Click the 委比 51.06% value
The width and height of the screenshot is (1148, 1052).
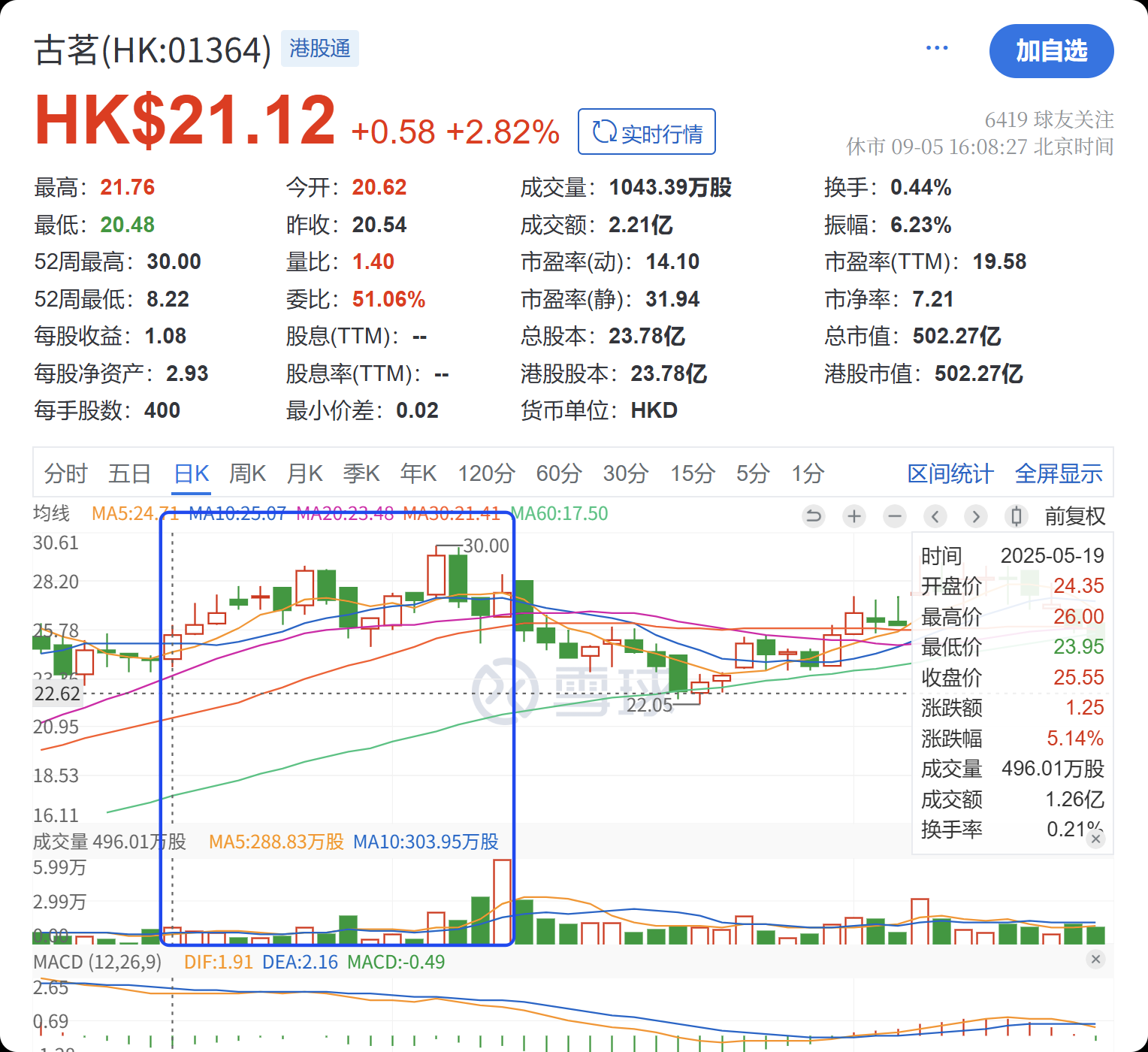(389, 299)
